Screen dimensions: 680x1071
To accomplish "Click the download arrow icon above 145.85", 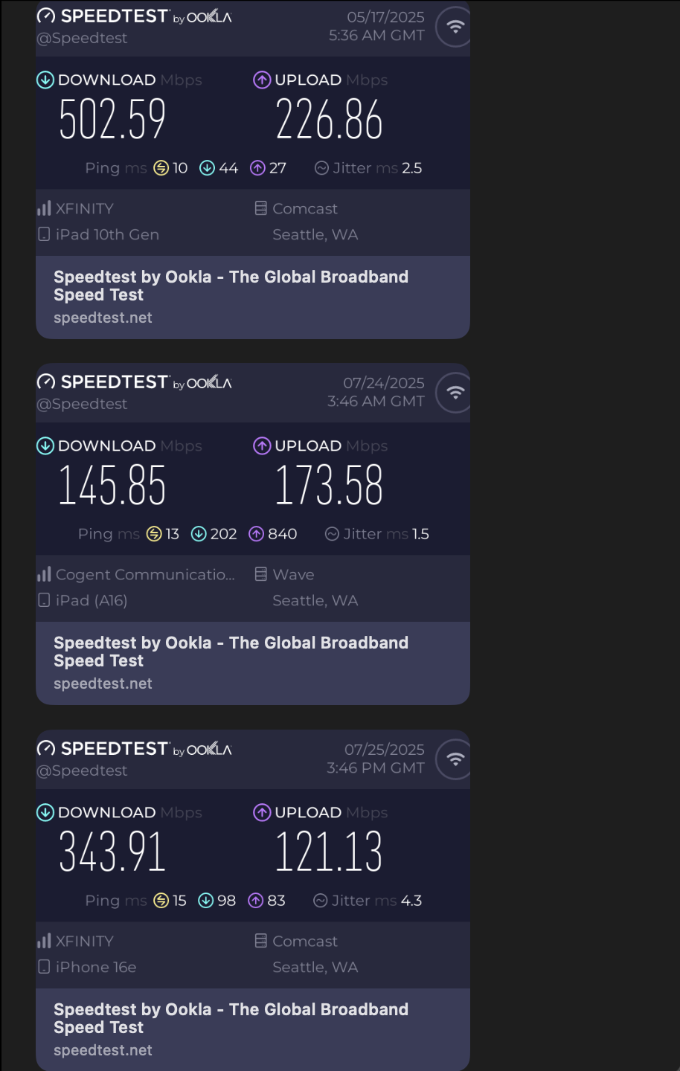I will point(45,446).
